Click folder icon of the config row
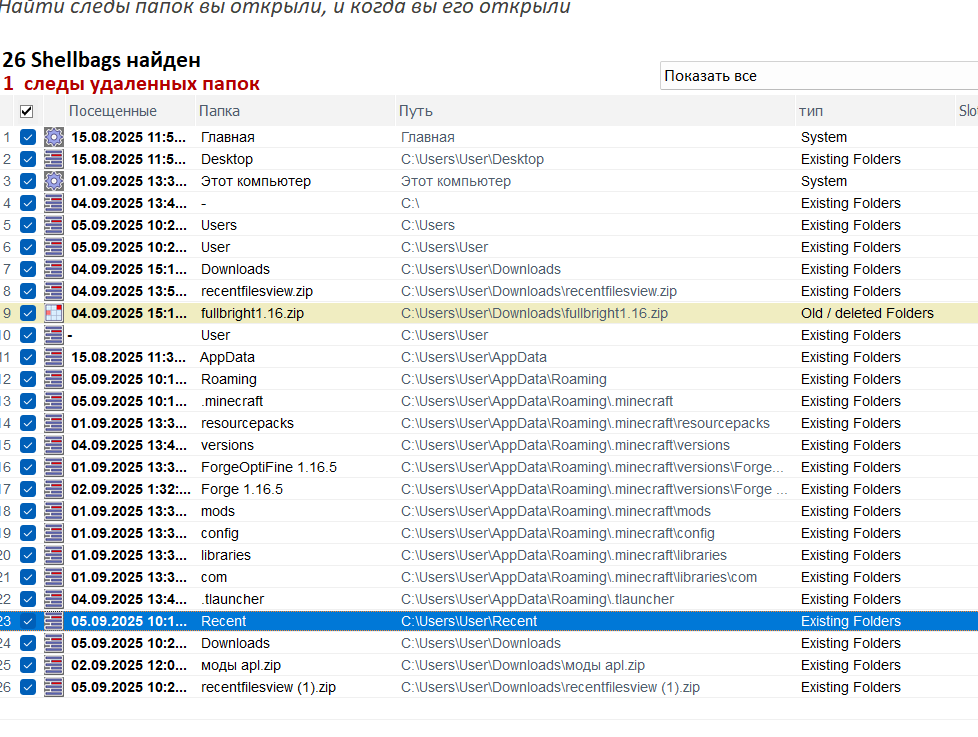Viewport: 978px width, 737px height. pyautogui.click(x=54, y=533)
